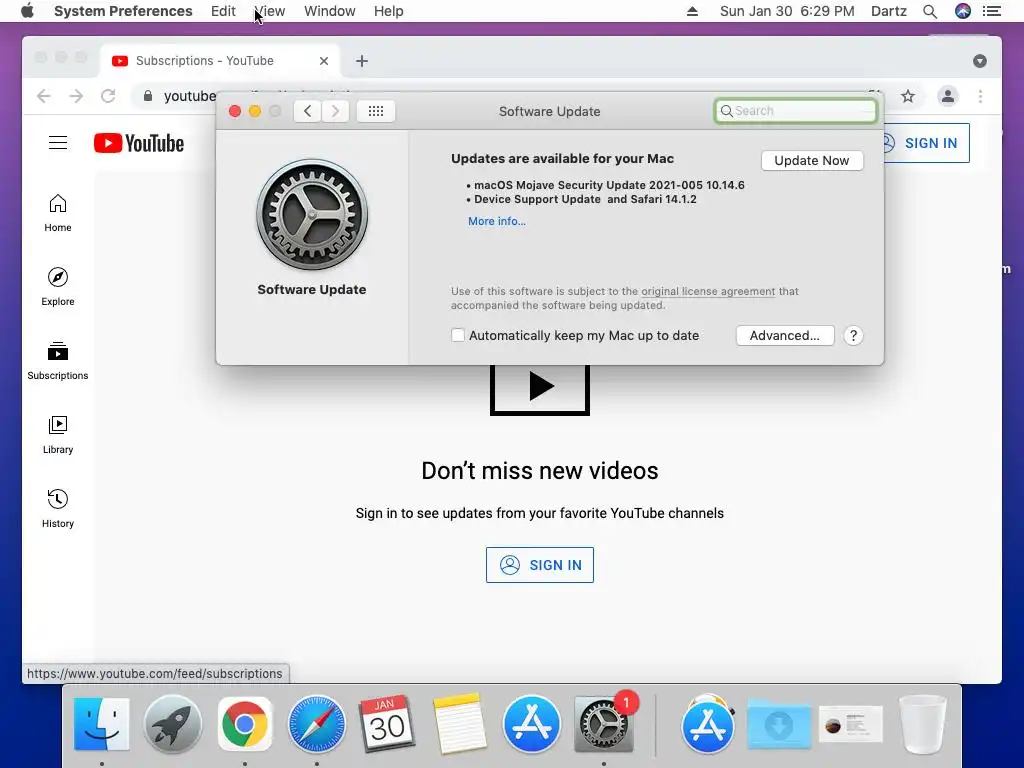Open Safari compass icon in Dock
Screen dimensions: 1024x768
[x=316, y=724]
